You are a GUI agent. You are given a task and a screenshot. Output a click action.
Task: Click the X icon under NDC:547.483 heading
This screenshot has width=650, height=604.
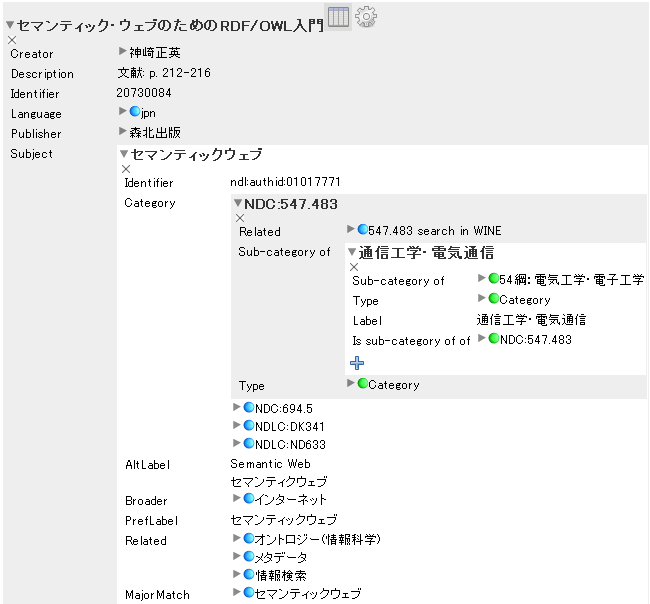tap(240, 218)
